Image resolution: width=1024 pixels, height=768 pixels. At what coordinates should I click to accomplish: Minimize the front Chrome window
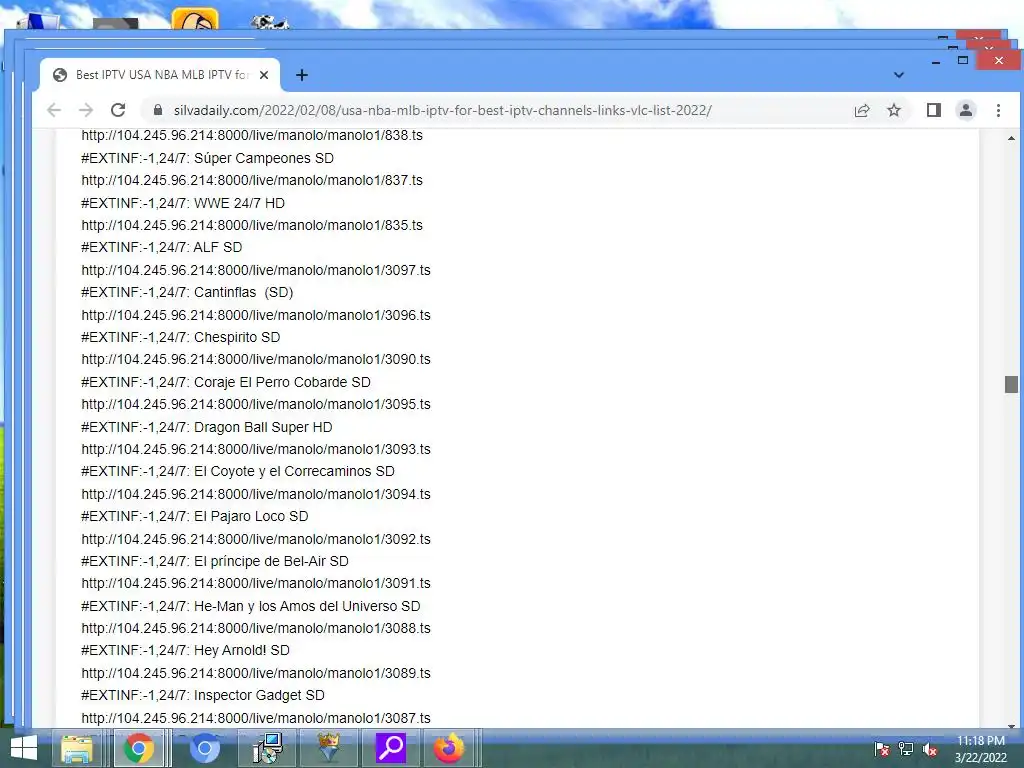click(936, 61)
